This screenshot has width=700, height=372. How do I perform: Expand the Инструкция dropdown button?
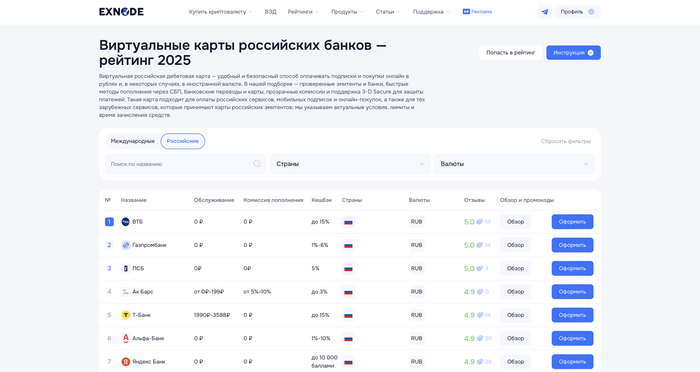coord(573,53)
